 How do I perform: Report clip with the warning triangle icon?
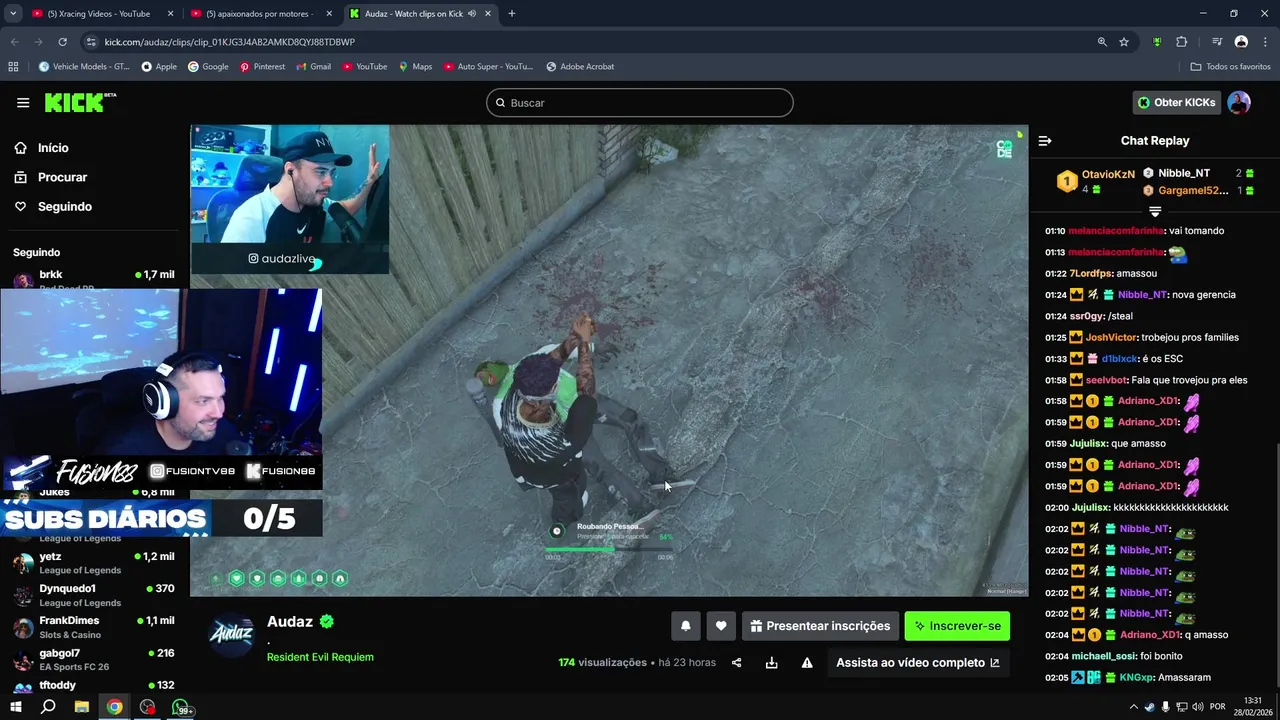pos(807,663)
